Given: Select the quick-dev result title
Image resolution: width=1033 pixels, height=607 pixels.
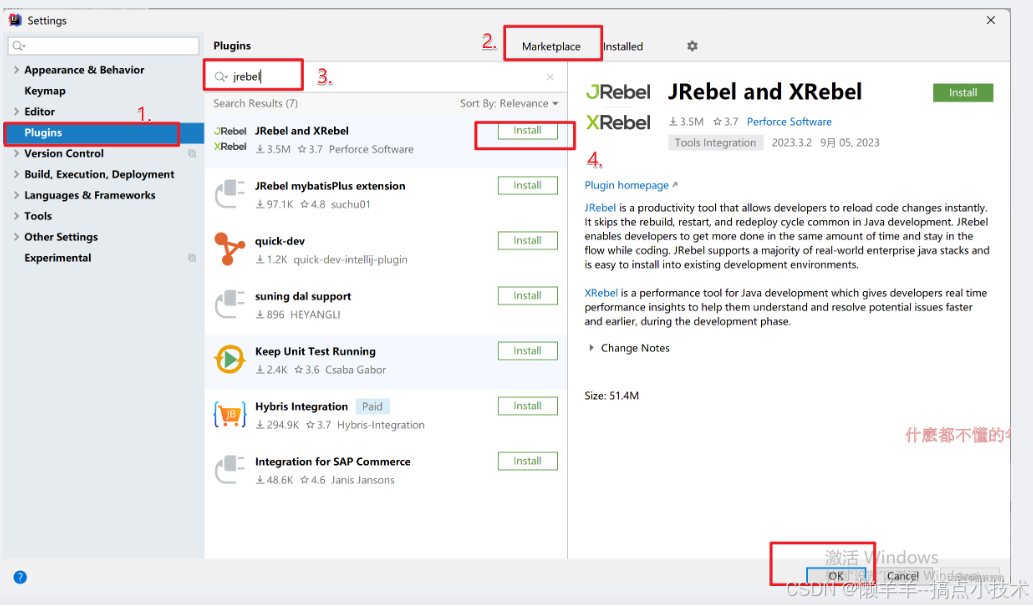Looking at the screenshot, I should (280, 242).
